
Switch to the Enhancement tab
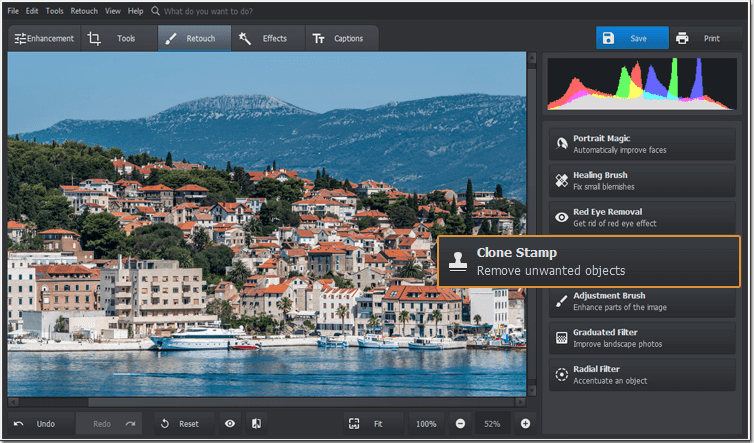pyautogui.click(x=44, y=38)
